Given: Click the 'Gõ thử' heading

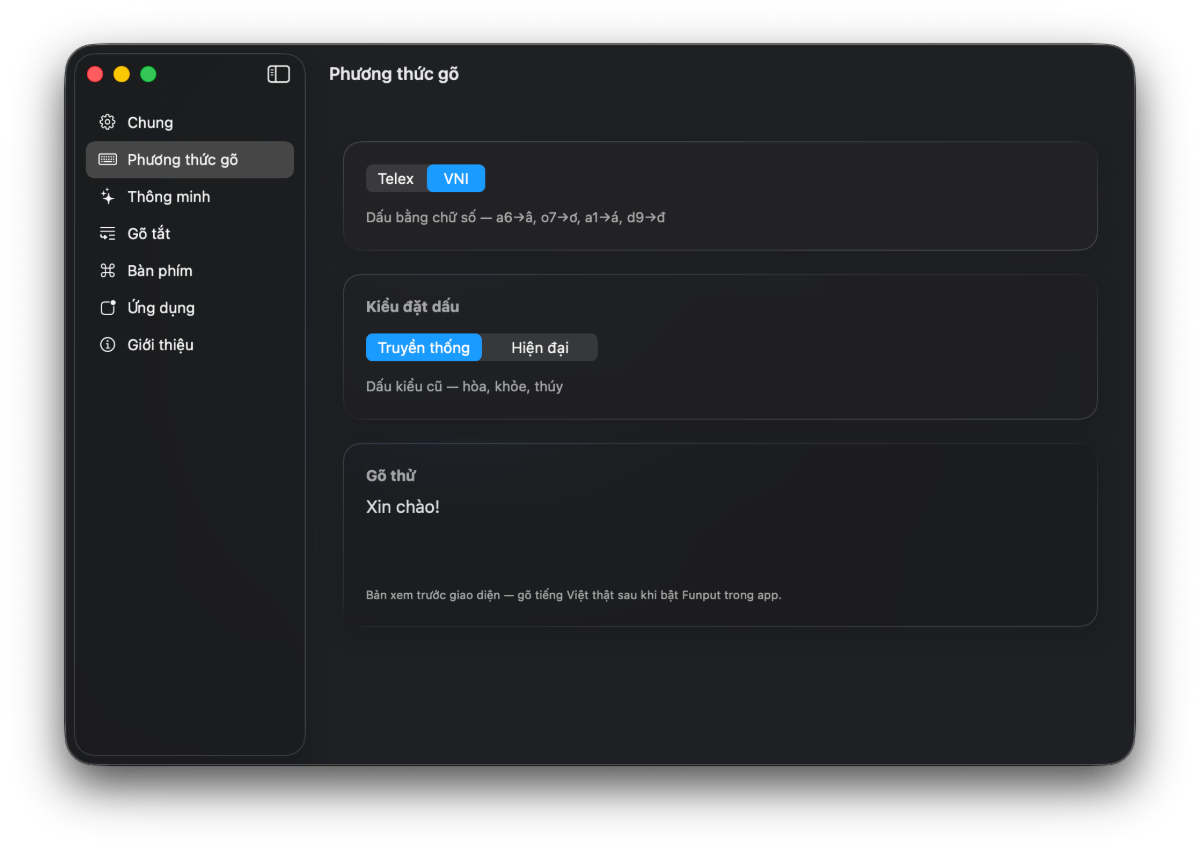Looking at the screenshot, I should tap(391, 475).
